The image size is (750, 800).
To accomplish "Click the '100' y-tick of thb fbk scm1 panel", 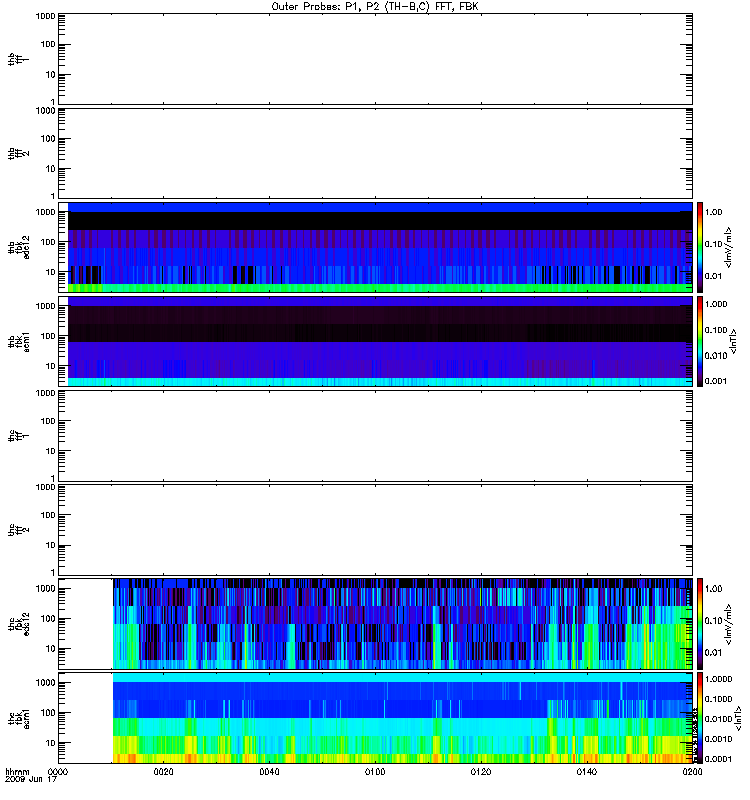I will pos(48,336).
